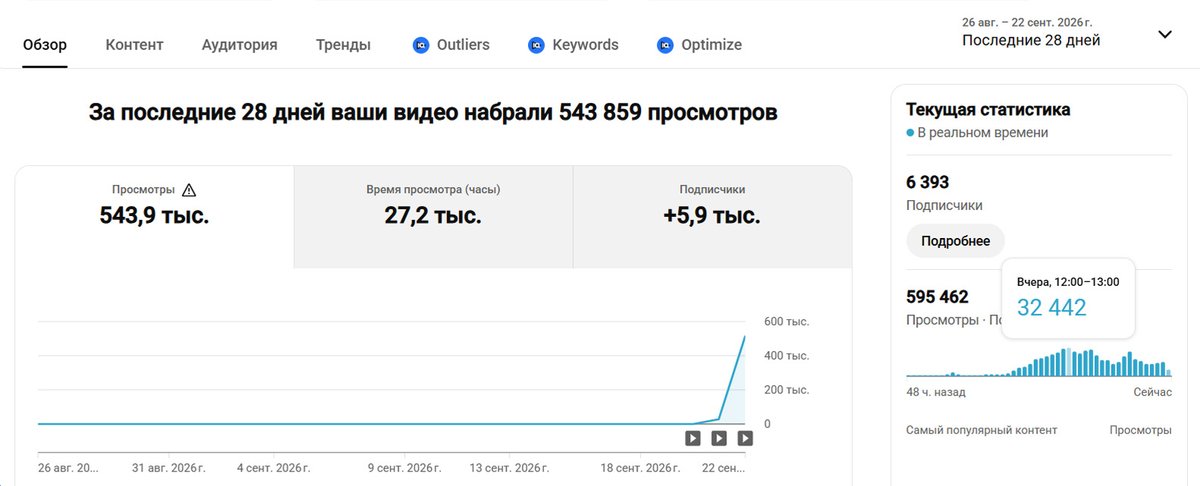
Task: Click the warning triangle next to Просмотры
Action: 189,189
